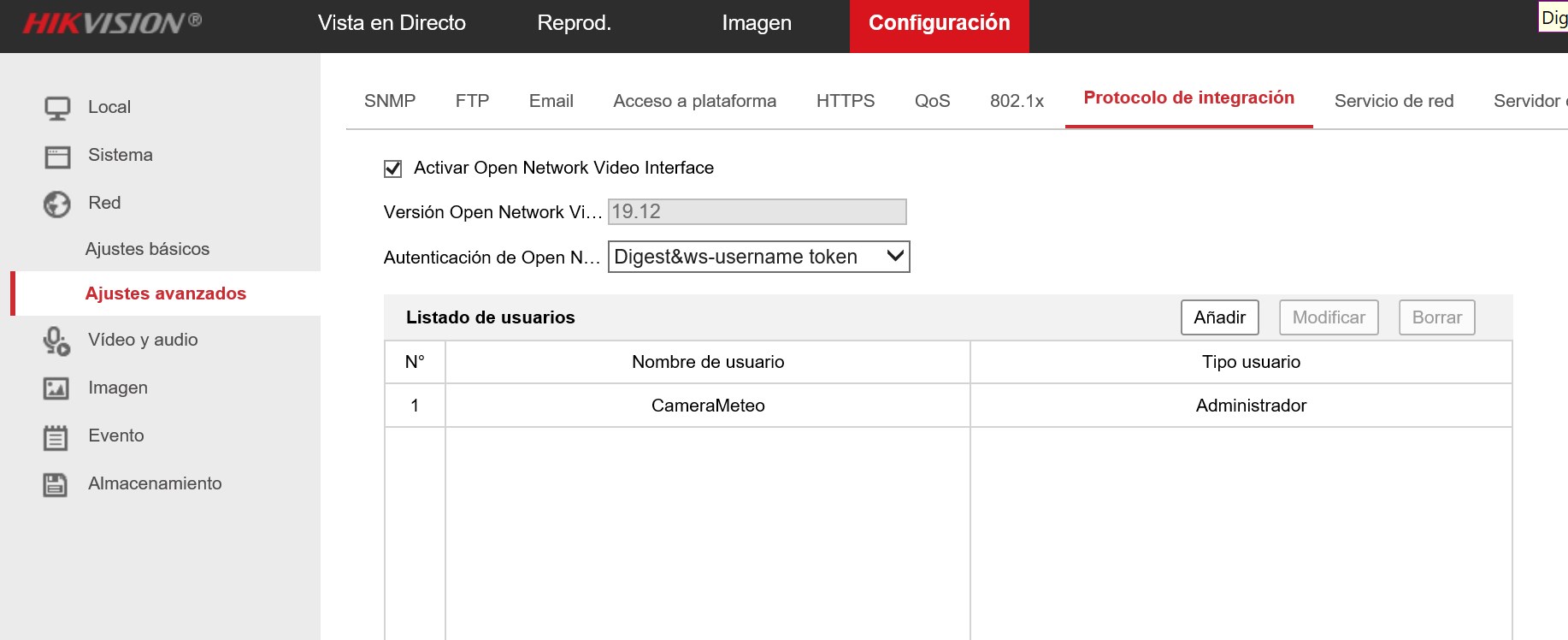Switch to the HTTPS tab
Screen dimensions: 1568x640
click(x=845, y=101)
